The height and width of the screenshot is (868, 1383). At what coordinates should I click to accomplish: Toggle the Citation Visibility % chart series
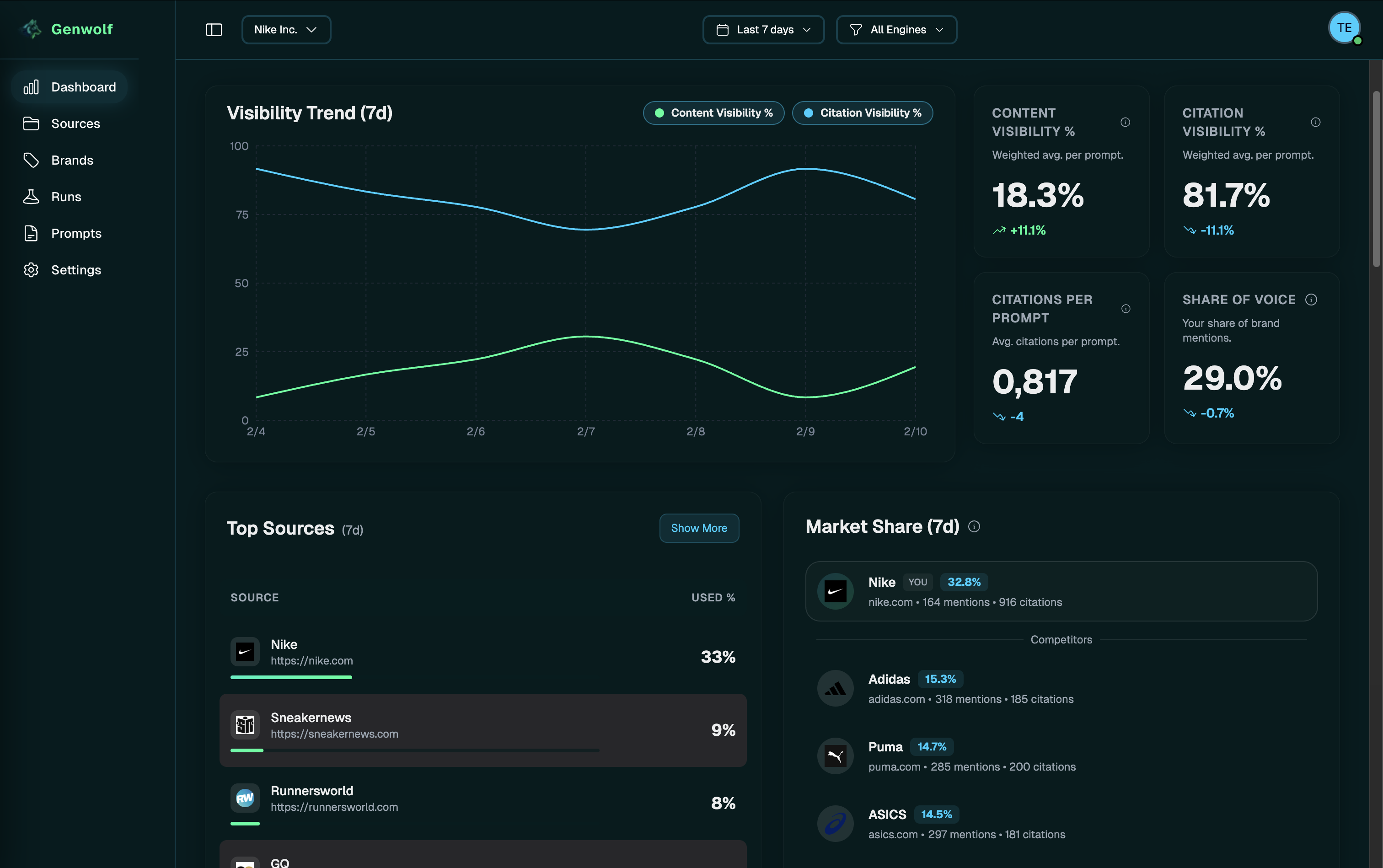click(x=862, y=113)
